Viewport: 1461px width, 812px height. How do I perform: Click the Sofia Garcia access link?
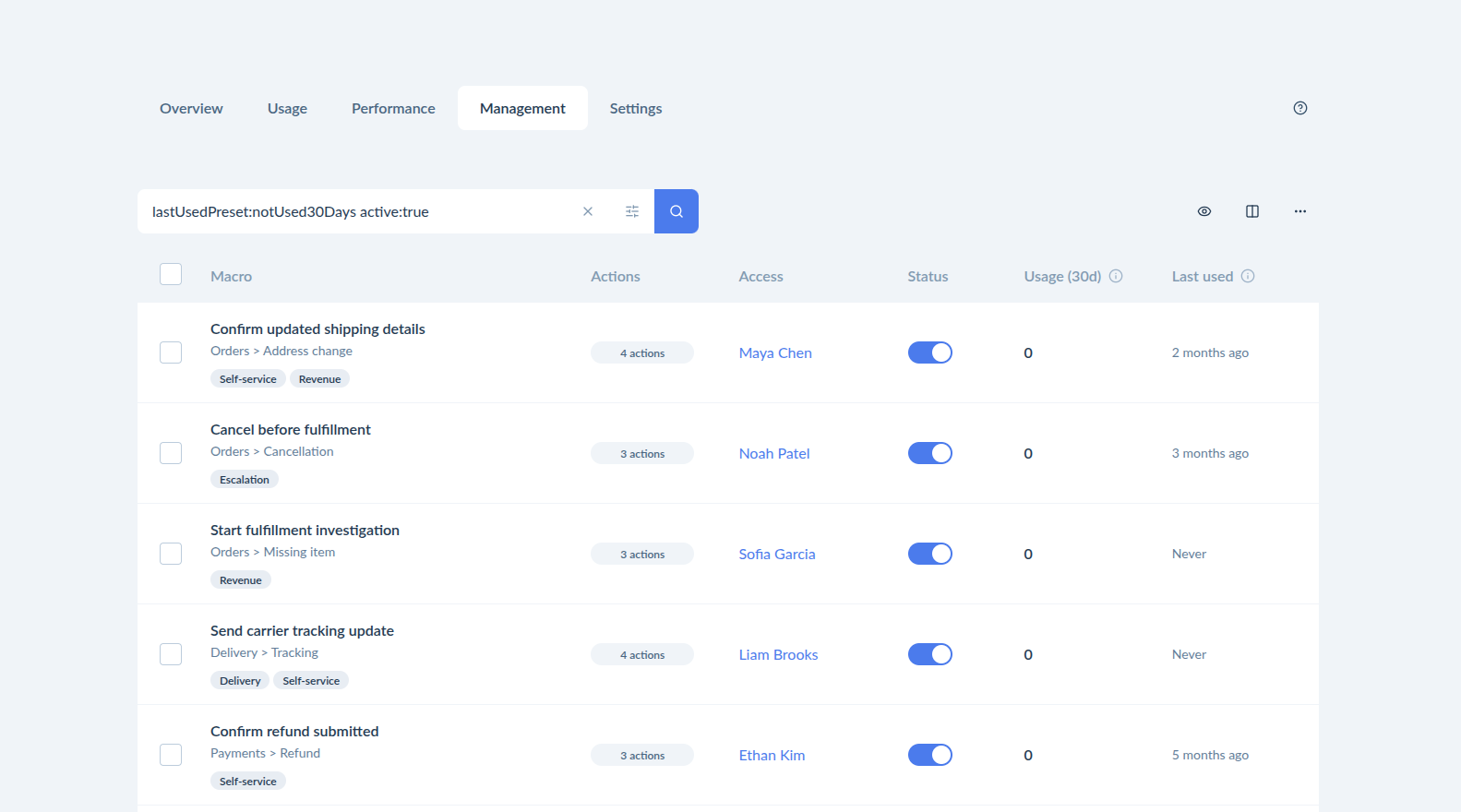[777, 554]
